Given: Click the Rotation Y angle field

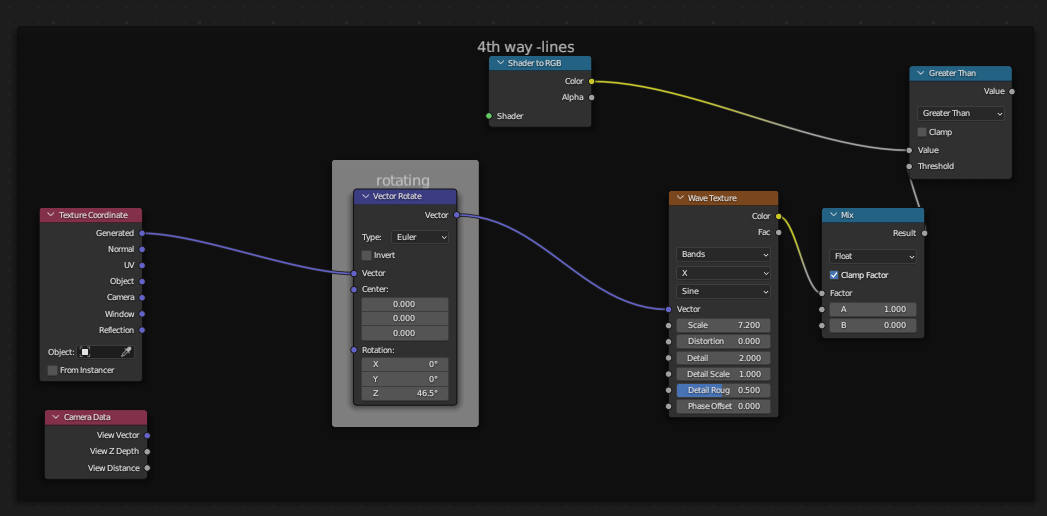Looking at the screenshot, I should pyautogui.click(x=405, y=379).
